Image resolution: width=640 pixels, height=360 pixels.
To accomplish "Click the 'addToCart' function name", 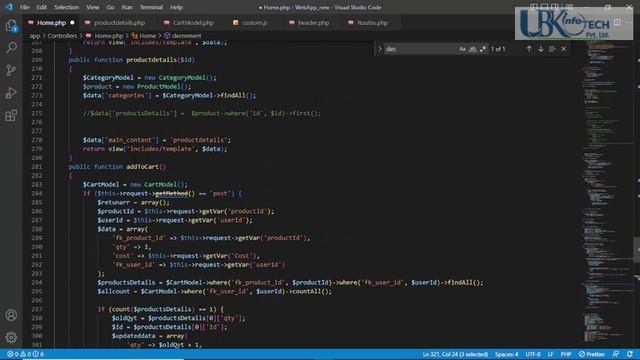I will pyautogui.click(x=142, y=167).
